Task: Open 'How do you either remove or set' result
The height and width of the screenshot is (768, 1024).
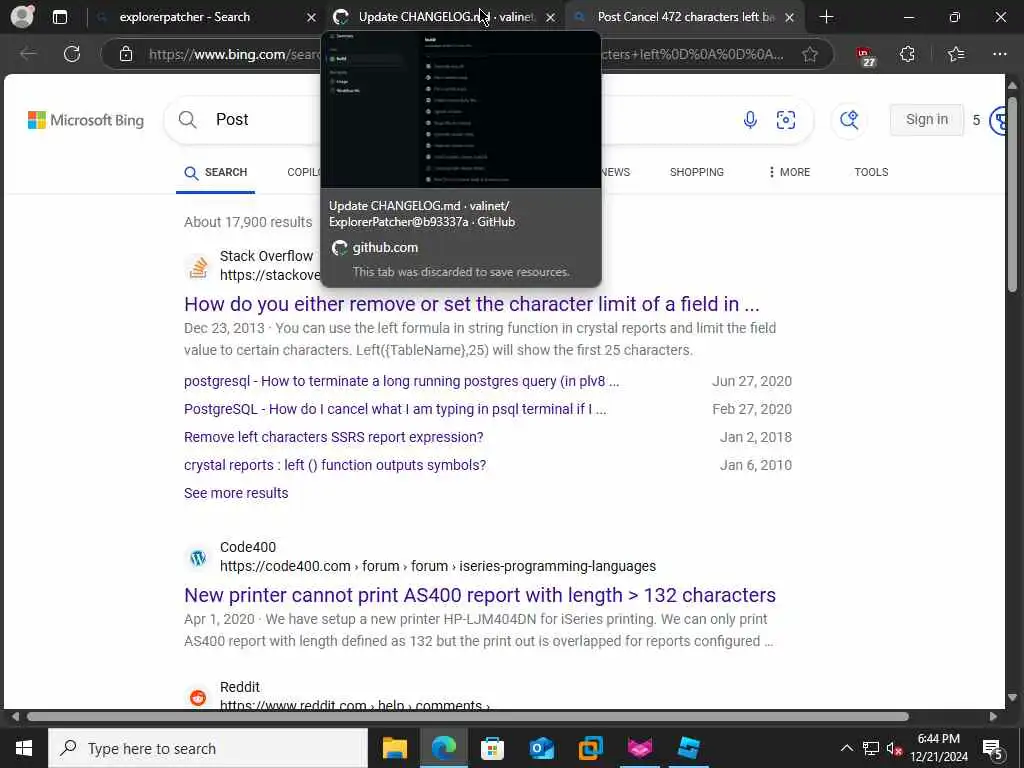Action: click(472, 304)
